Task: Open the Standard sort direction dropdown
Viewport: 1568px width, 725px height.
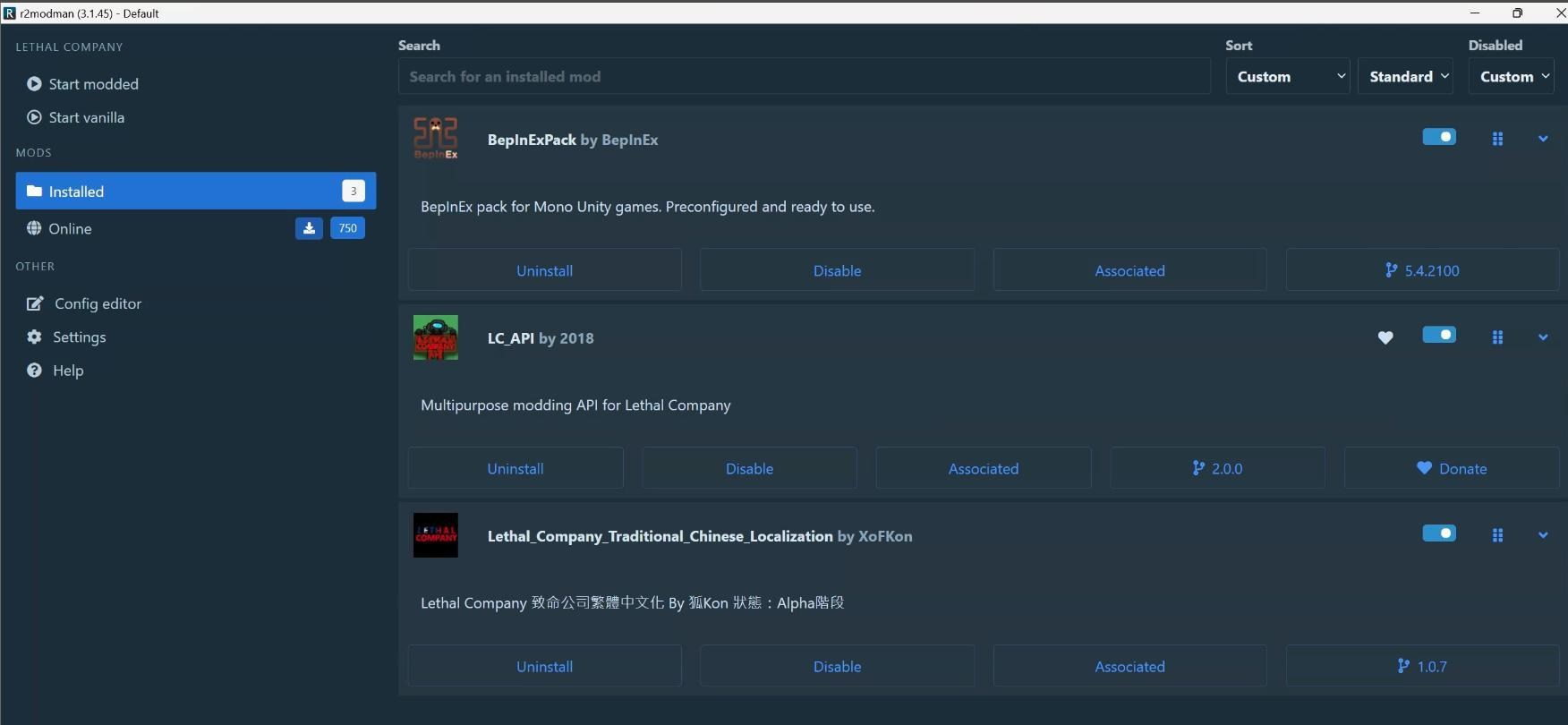Action: [x=1408, y=77]
